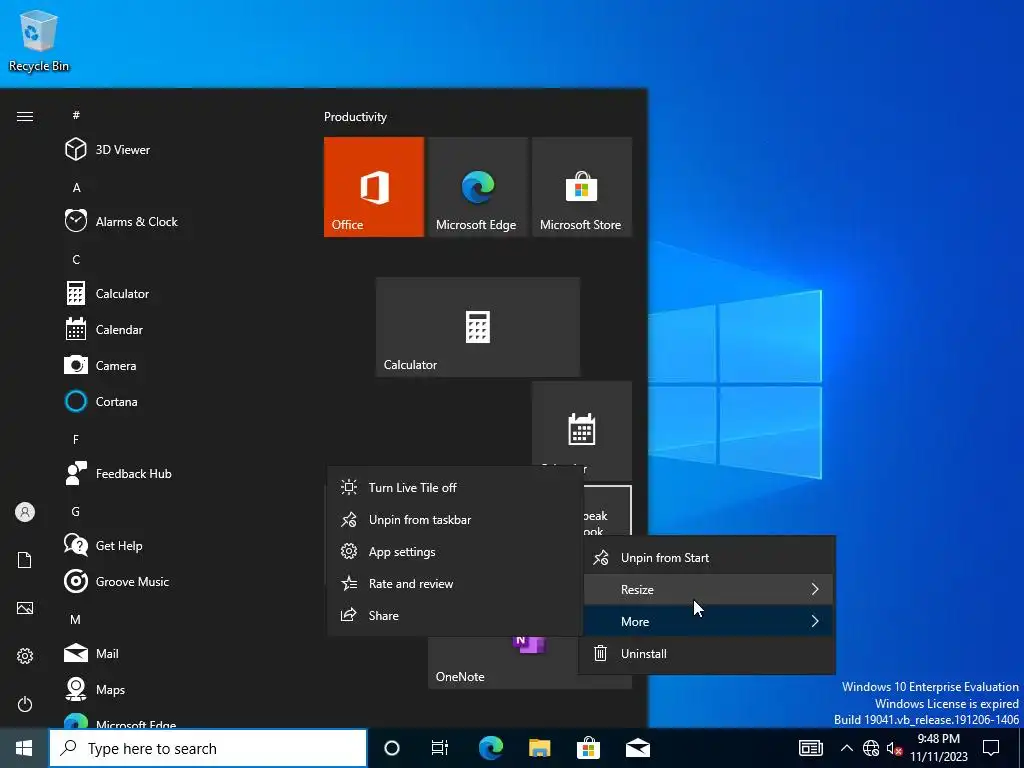
Task: Click the M letter group header
Action: pyautogui.click(x=76, y=619)
